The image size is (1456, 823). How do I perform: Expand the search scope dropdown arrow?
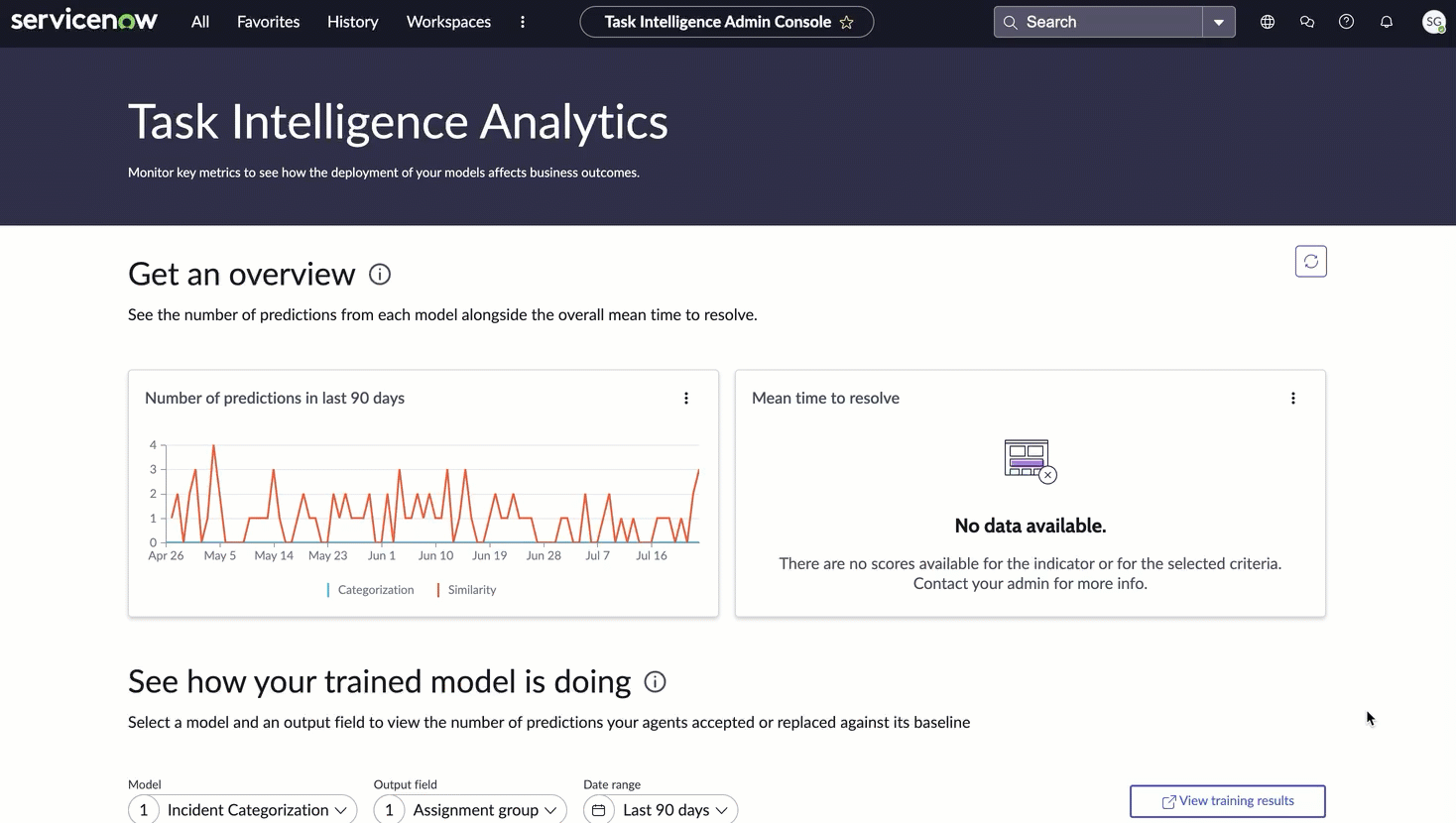coord(1219,22)
